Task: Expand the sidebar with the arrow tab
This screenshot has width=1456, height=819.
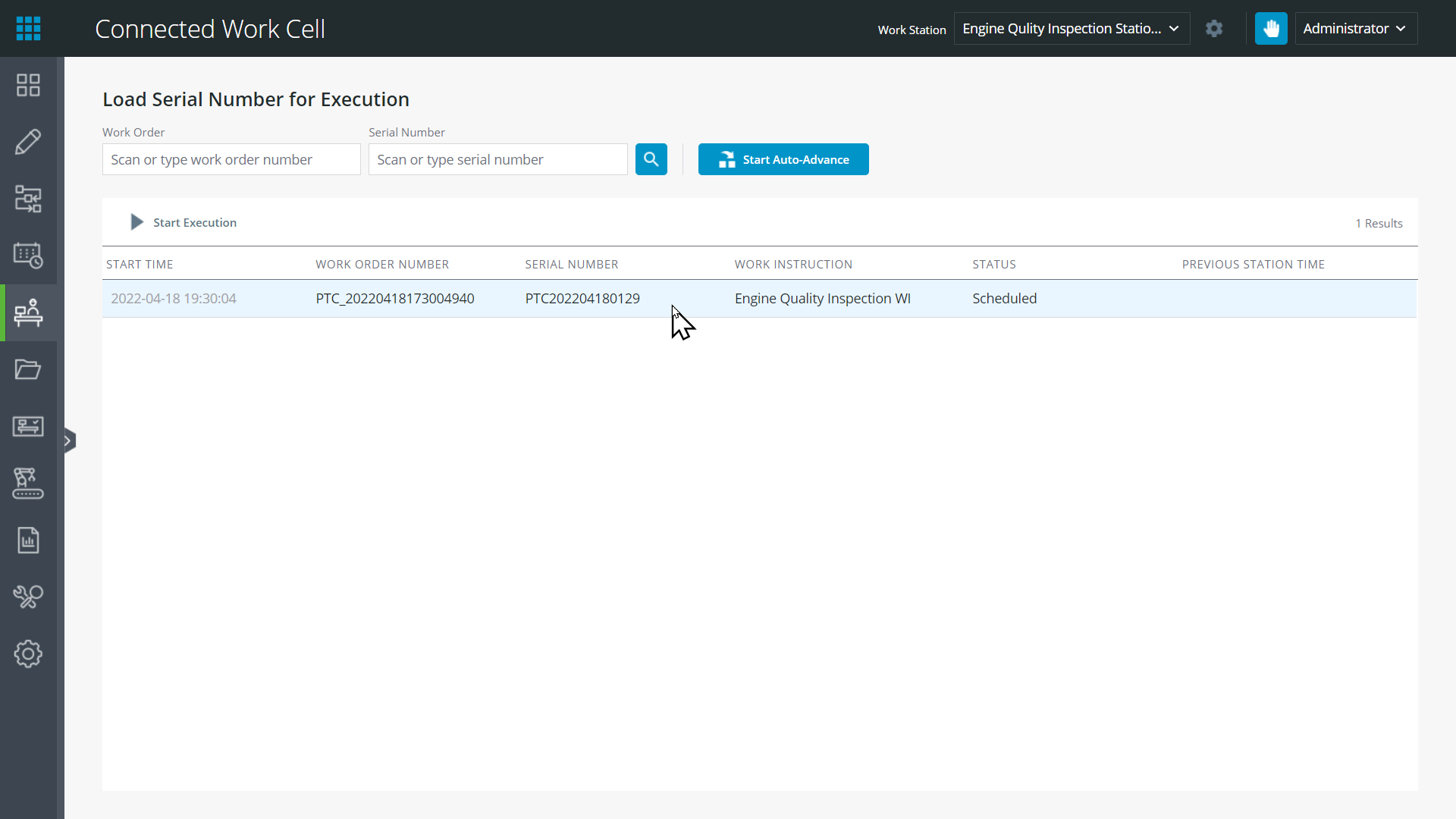Action: (70, 441)
